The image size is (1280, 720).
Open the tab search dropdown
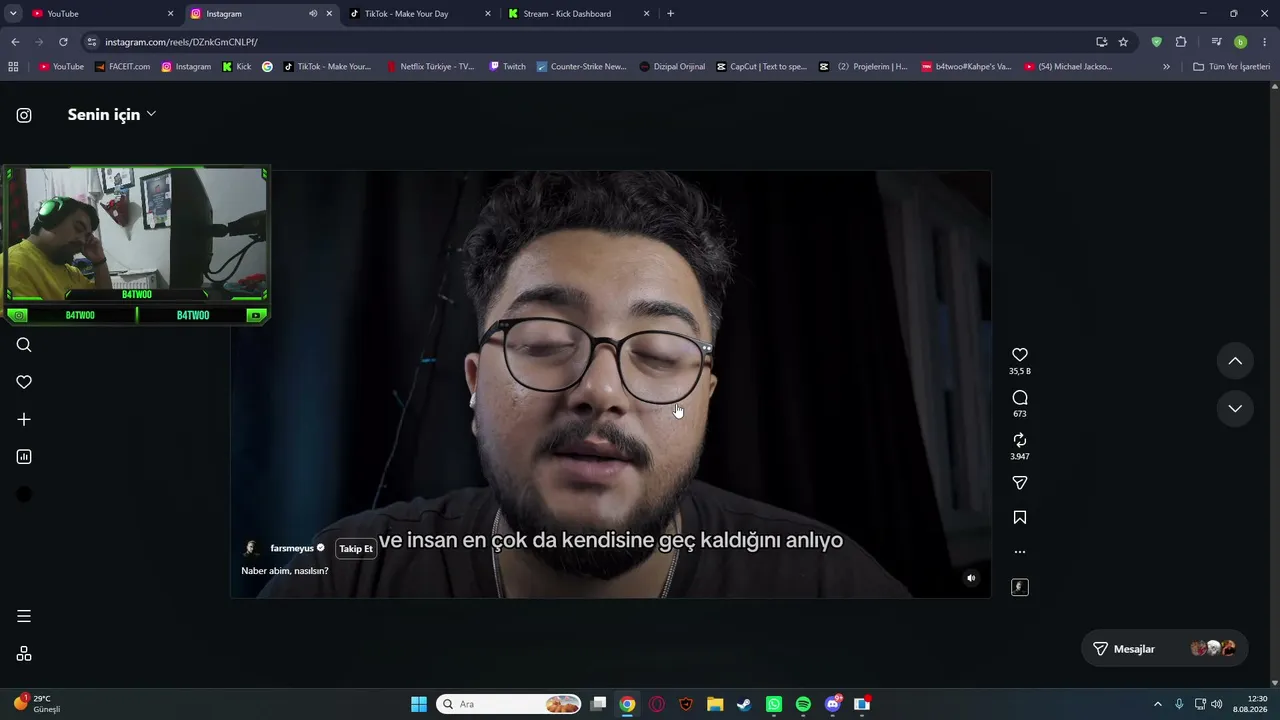13,14
